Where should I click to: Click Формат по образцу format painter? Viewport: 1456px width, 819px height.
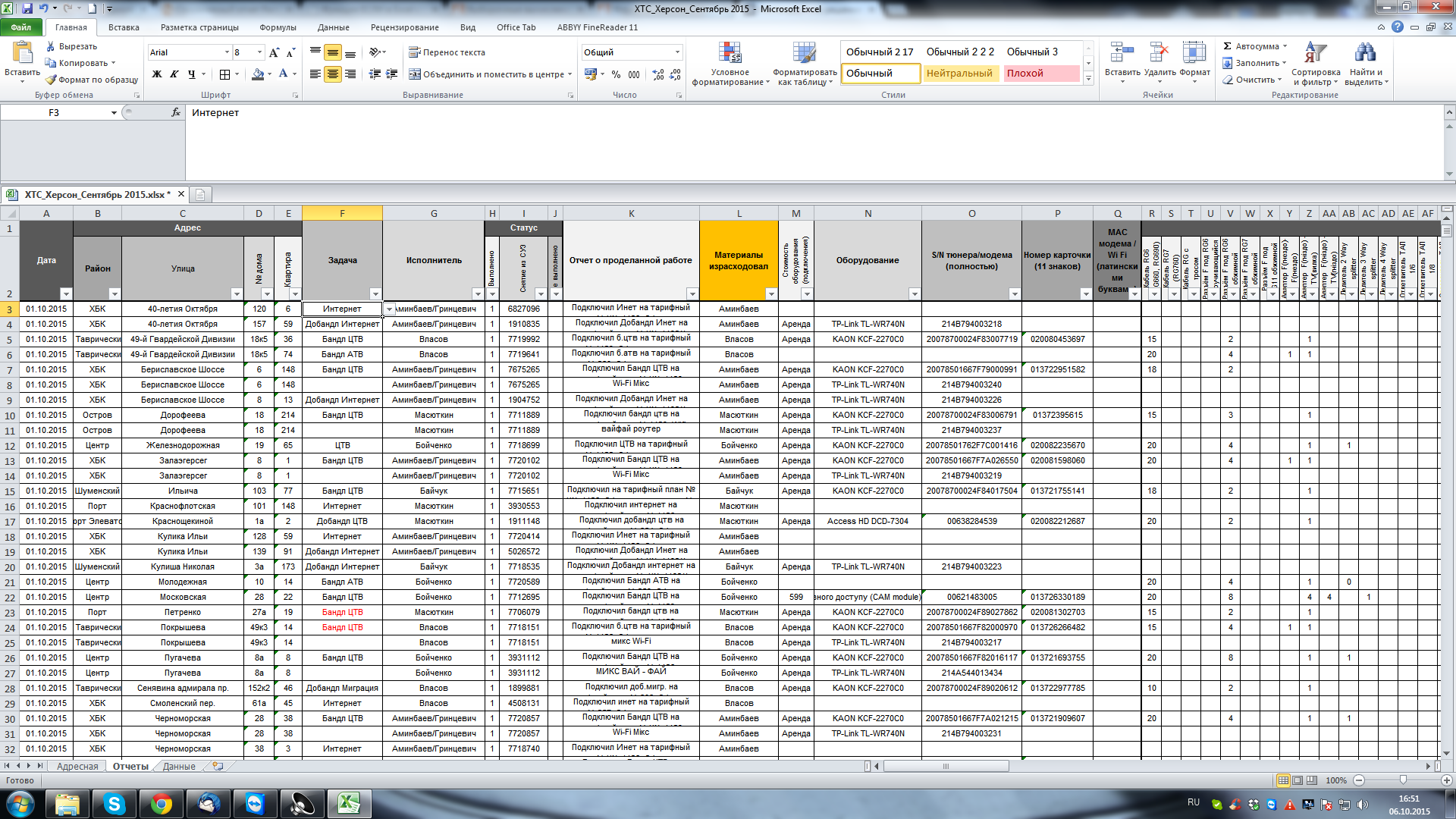[91, 80]
